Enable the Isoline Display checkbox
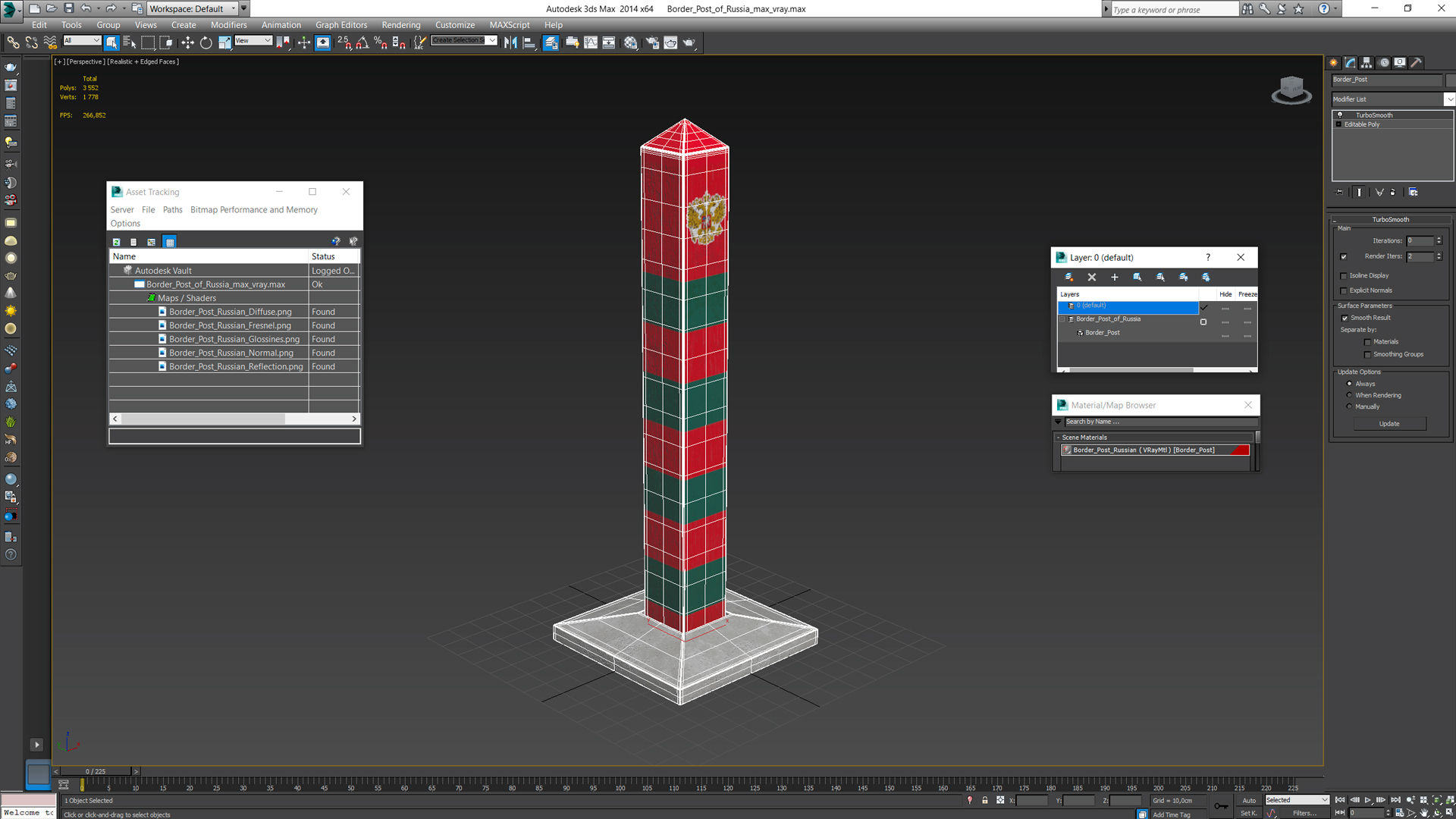Screen dimensions: 1456x819 [1344, 276]
